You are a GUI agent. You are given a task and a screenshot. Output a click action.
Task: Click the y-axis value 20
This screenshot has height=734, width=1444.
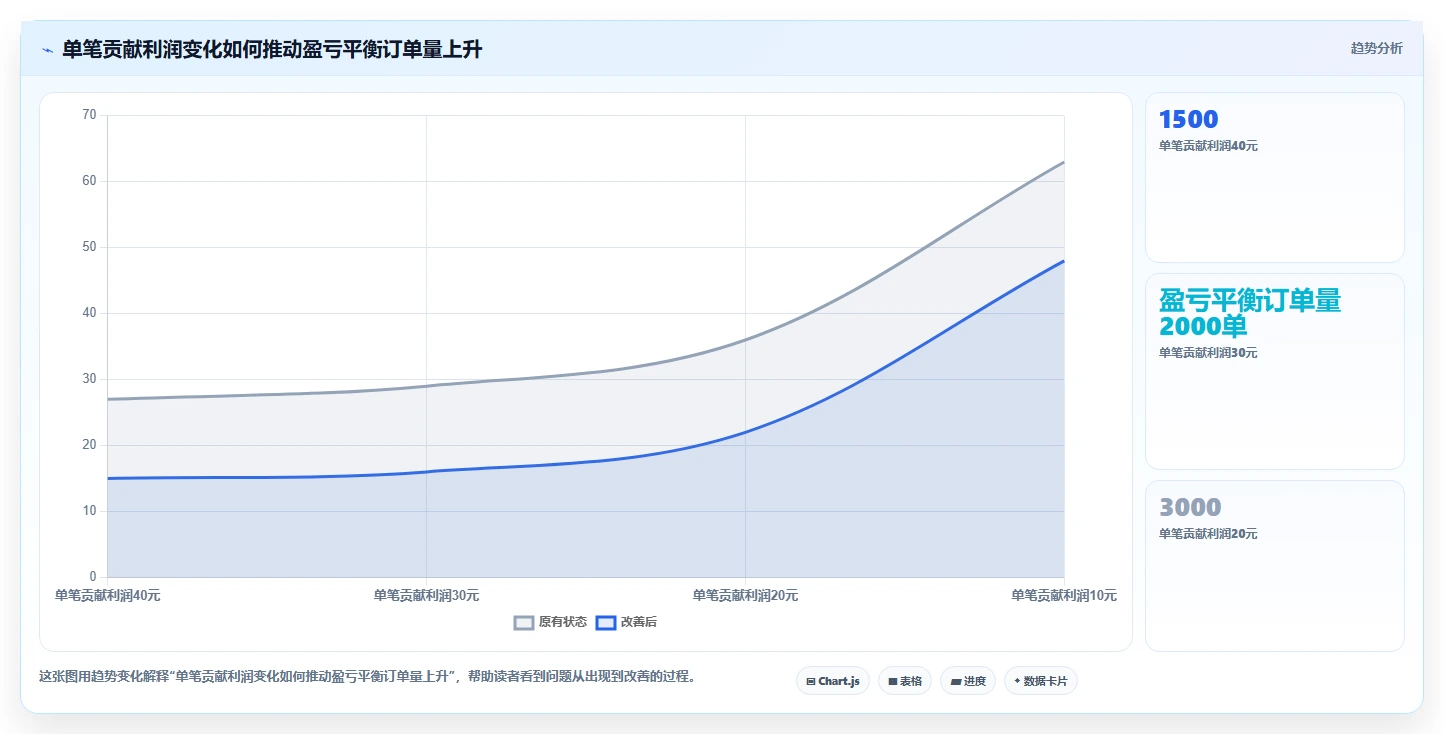(89, 445)
